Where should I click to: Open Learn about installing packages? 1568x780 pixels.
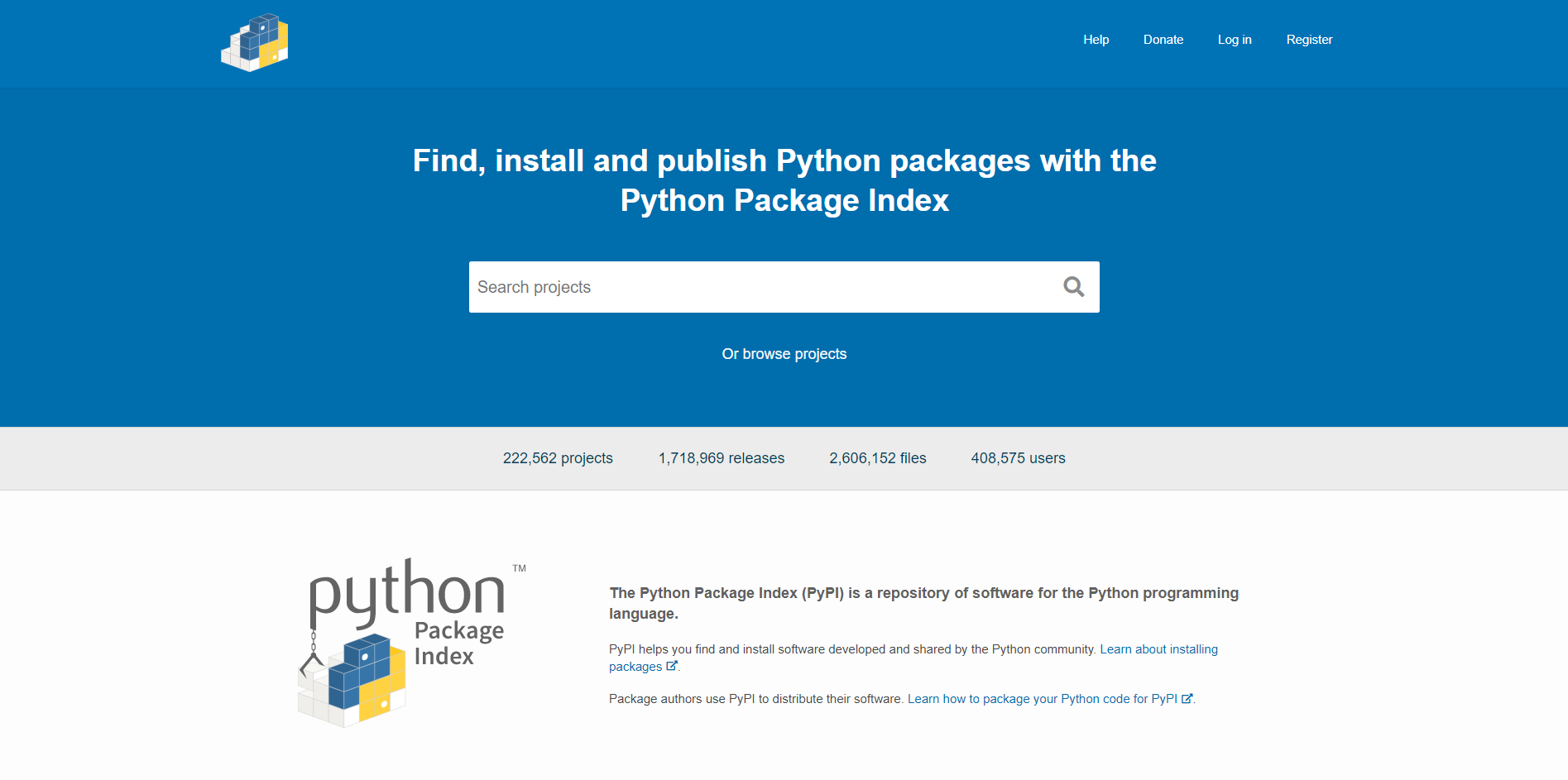pos(1158,649)
